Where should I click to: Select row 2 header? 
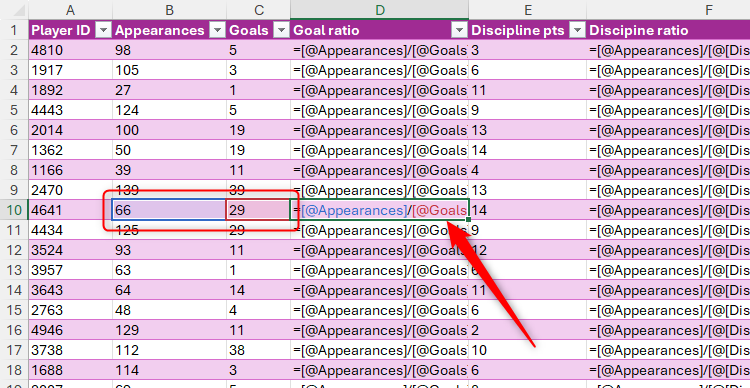[14, 50]
